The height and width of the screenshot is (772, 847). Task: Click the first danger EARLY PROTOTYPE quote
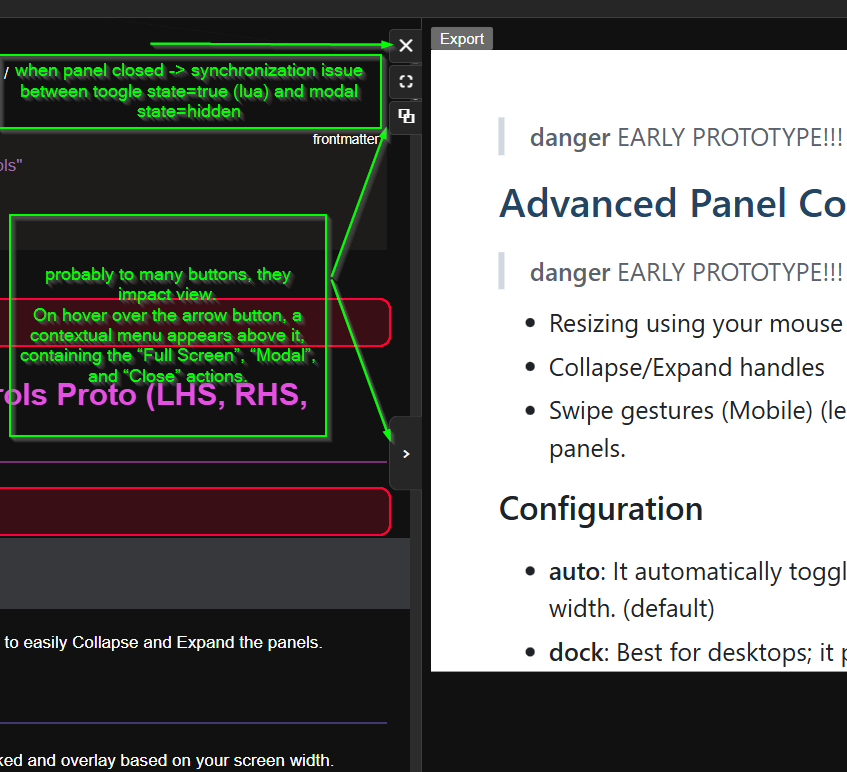coord(685,138)
